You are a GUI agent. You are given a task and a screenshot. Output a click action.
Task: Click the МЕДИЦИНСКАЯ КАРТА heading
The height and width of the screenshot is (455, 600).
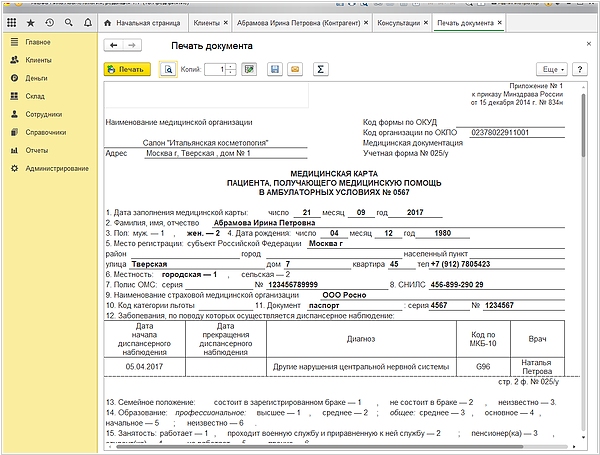[x=334, y=173]
